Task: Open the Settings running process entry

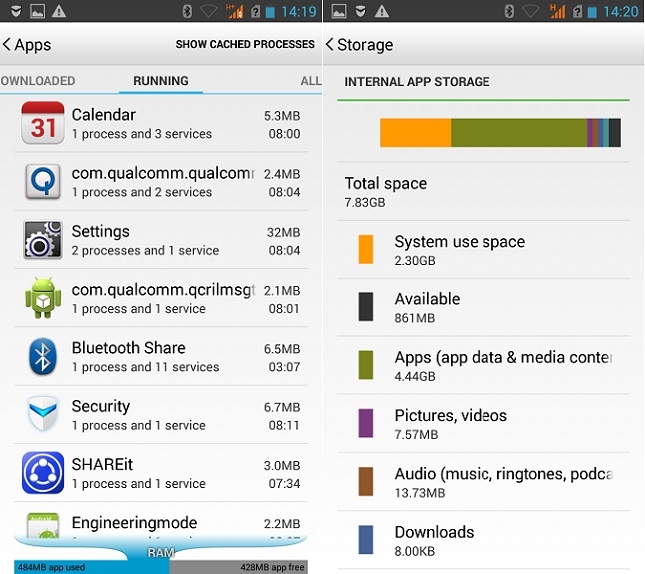Action: point(161,240)
